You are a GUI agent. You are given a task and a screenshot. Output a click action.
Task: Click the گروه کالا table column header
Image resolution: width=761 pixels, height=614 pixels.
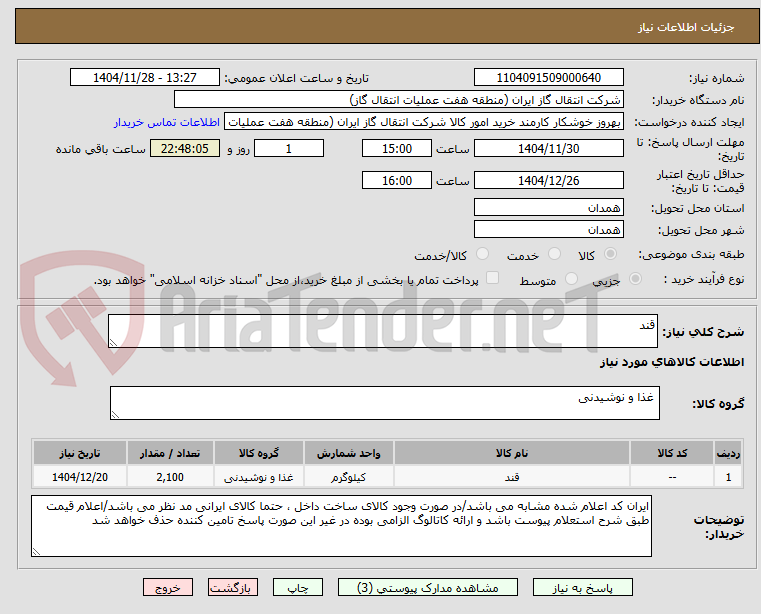pyautogui.click(x=259, y=453)
